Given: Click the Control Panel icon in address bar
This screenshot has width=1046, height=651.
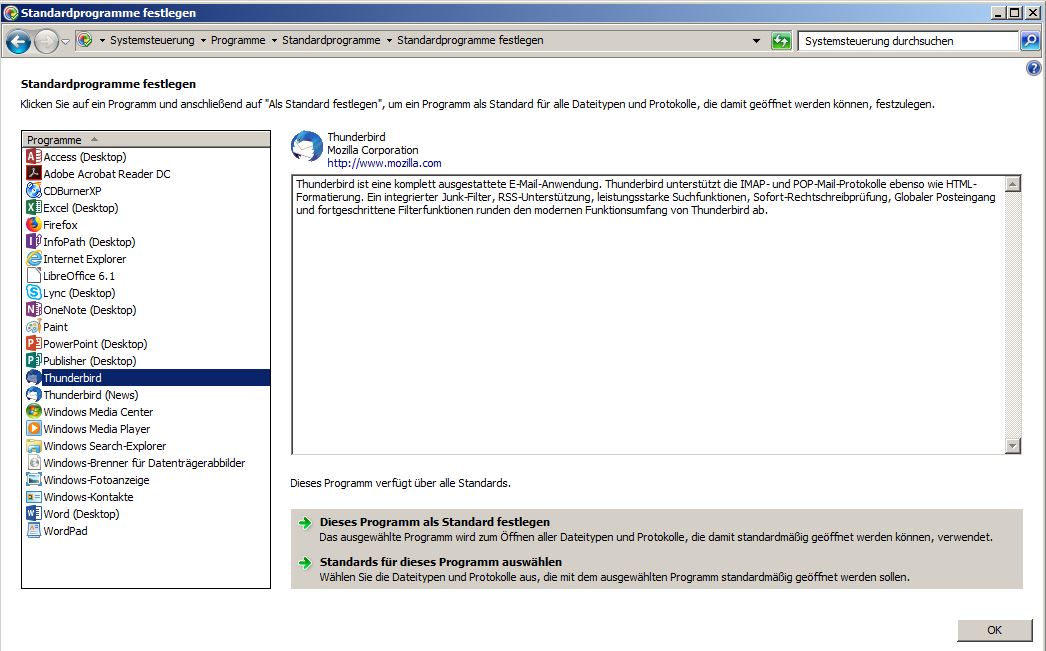Looking at the screenshot, I should [85, 40].
